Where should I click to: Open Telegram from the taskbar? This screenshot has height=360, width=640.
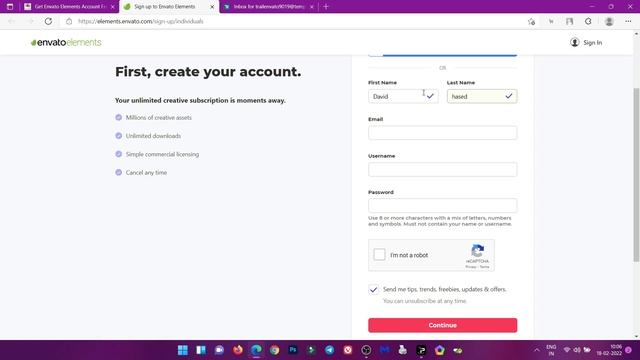329,350
